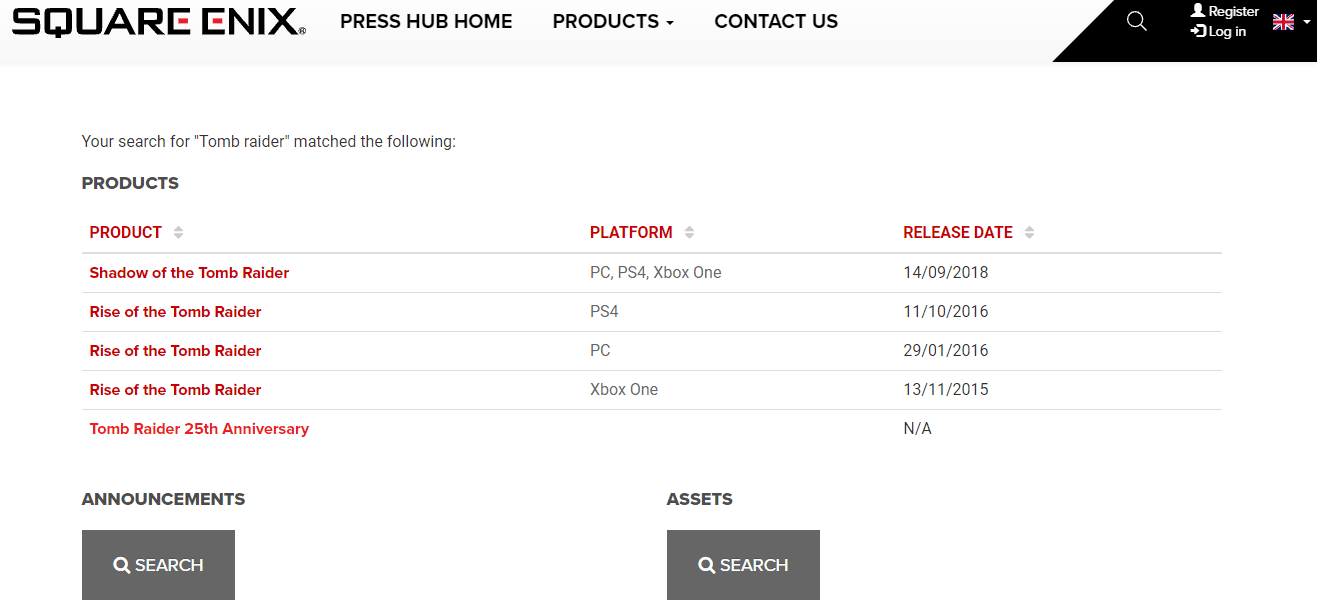The height and width of the screenshot is (611, 1317).
Task: Sort results by the Product column arrows
Action: click(x=178, y=232)
